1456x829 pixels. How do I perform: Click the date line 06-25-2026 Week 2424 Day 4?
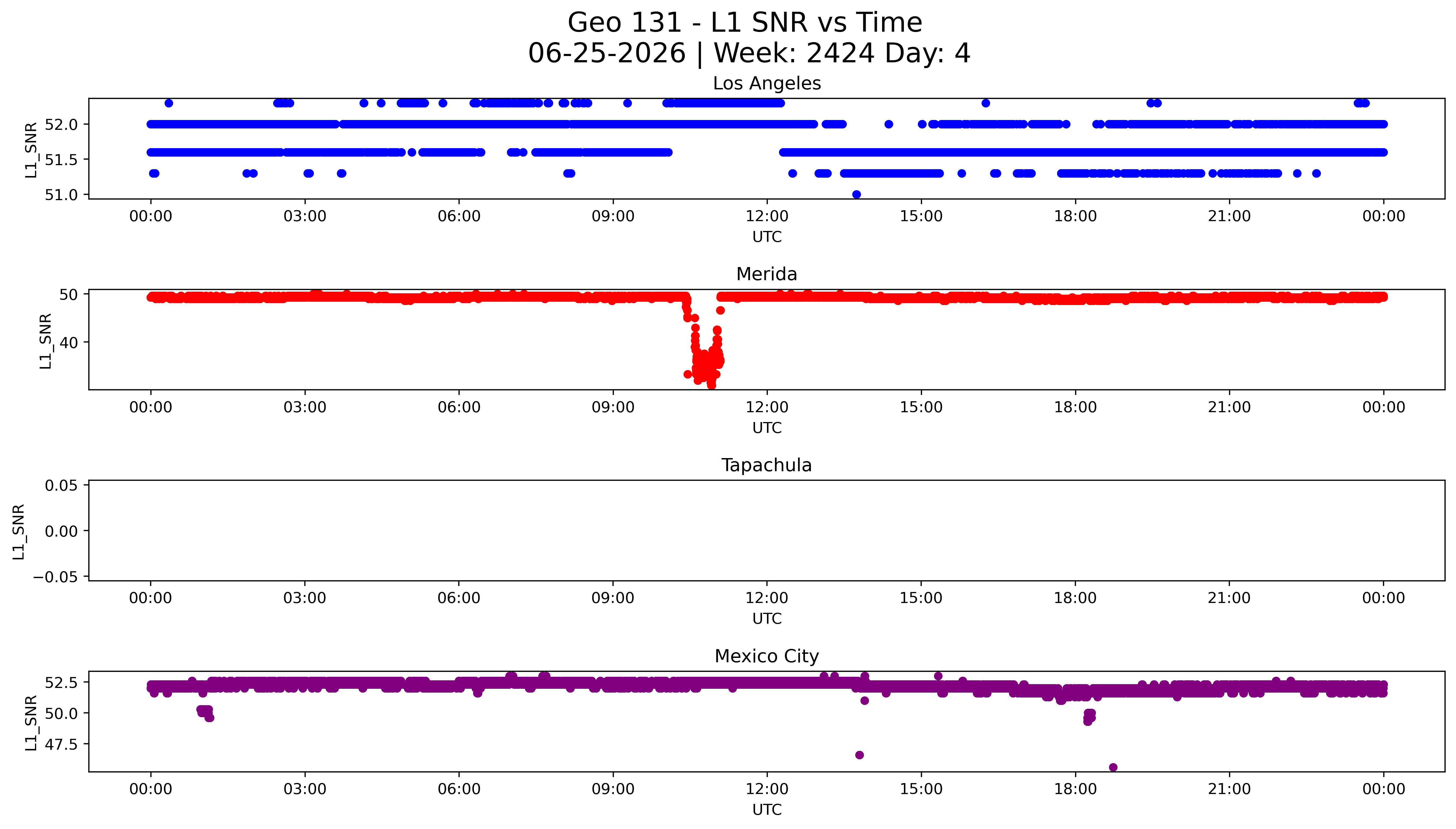[x=749, y=53]
